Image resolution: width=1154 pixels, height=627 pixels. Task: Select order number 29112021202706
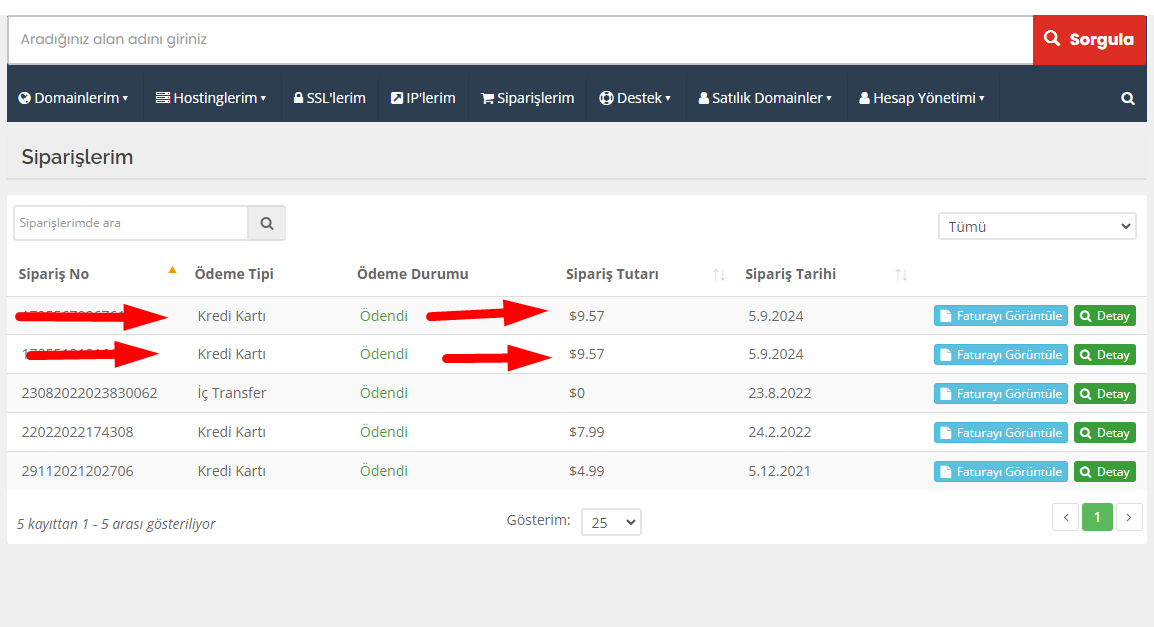point(77,471)
